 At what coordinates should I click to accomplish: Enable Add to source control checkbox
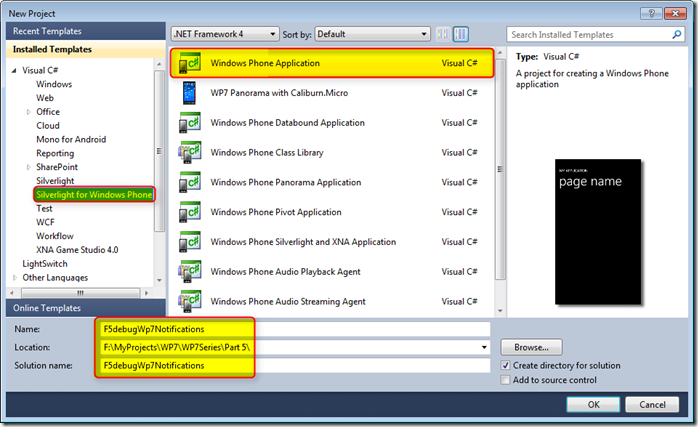[505, 380]
